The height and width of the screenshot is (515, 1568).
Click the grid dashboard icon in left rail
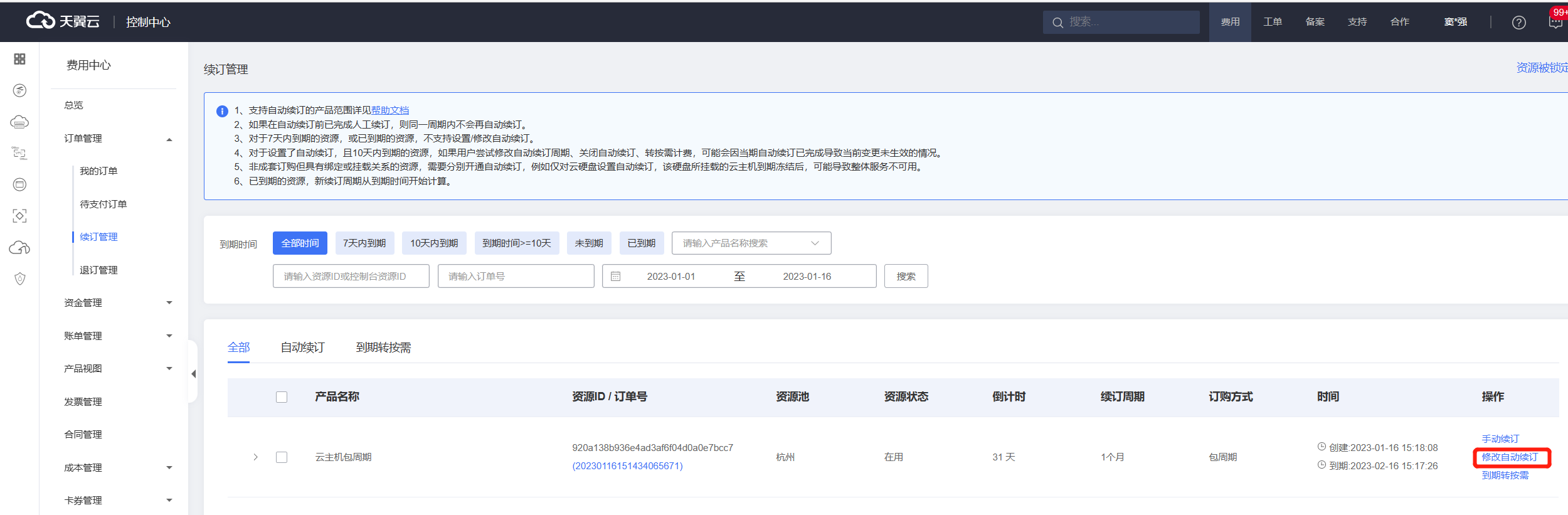pyautogui.click(x=19, y=59)
